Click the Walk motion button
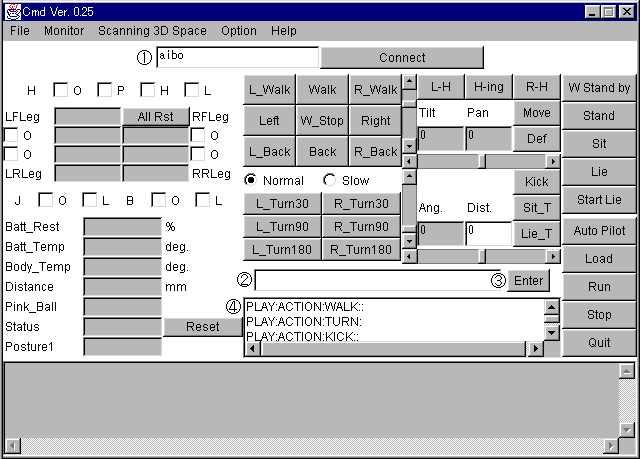Viewport: 640px width, 459px height. tap(322, 90)
